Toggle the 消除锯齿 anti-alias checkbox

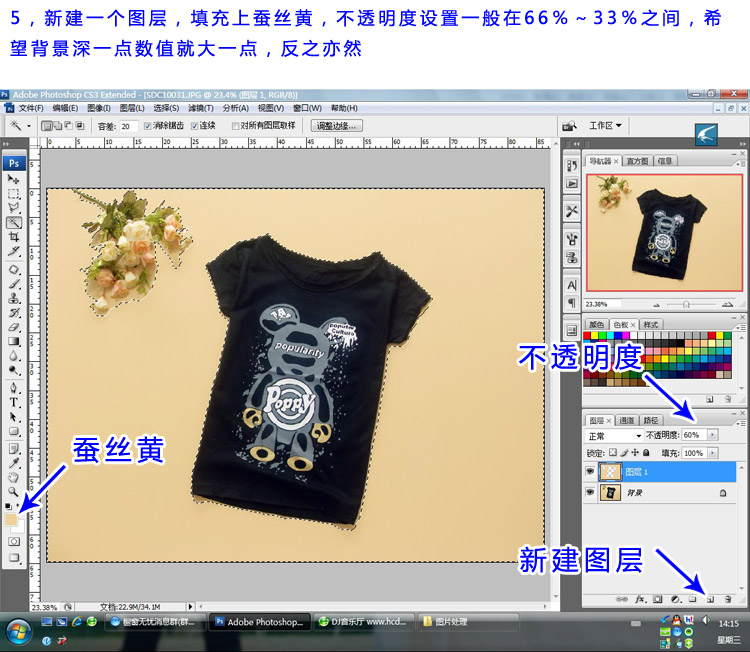pyautogui.click(x=147, y=126)
